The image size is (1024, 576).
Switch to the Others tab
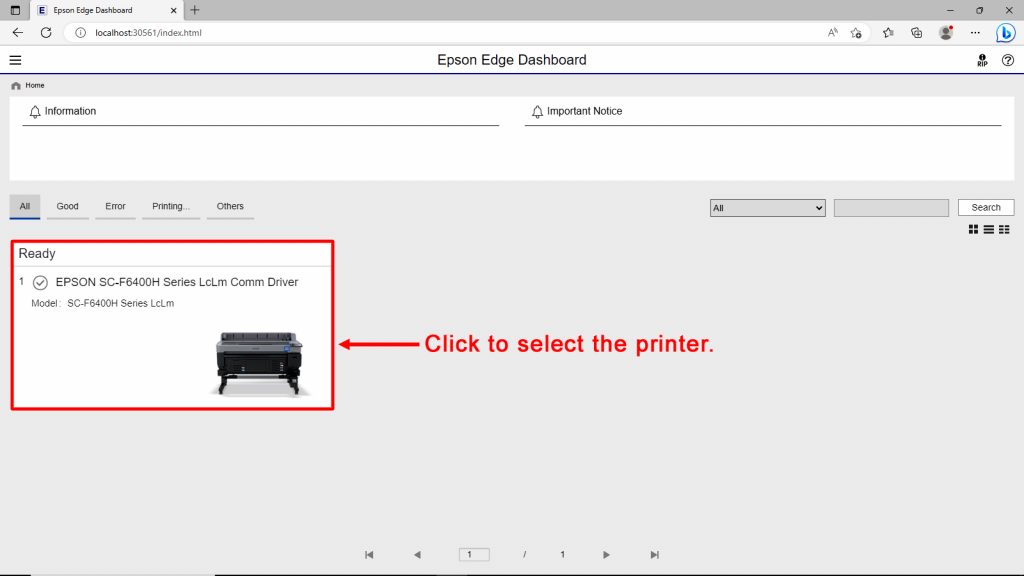coord(230,206)
